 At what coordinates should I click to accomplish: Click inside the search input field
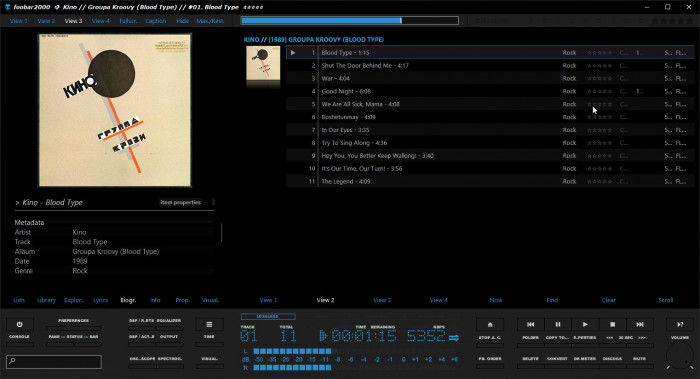coord(54,362)
